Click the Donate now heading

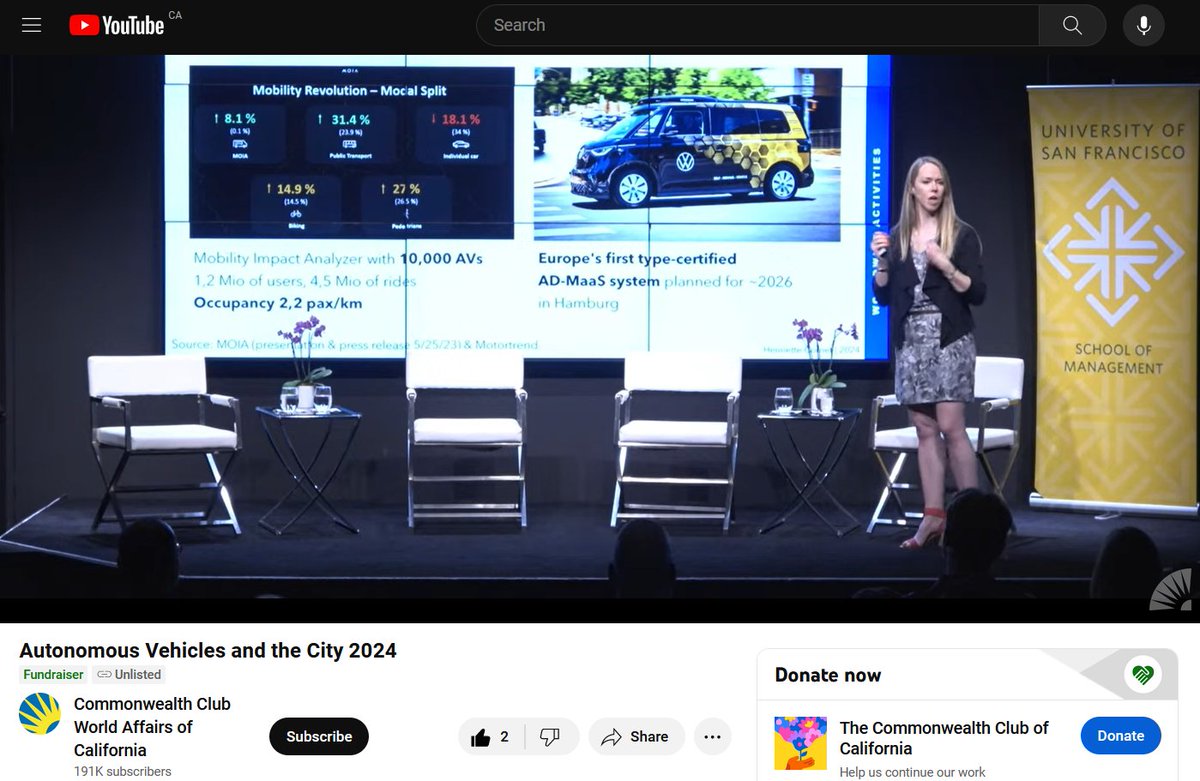pyautogui.click(x=828, y=675)
